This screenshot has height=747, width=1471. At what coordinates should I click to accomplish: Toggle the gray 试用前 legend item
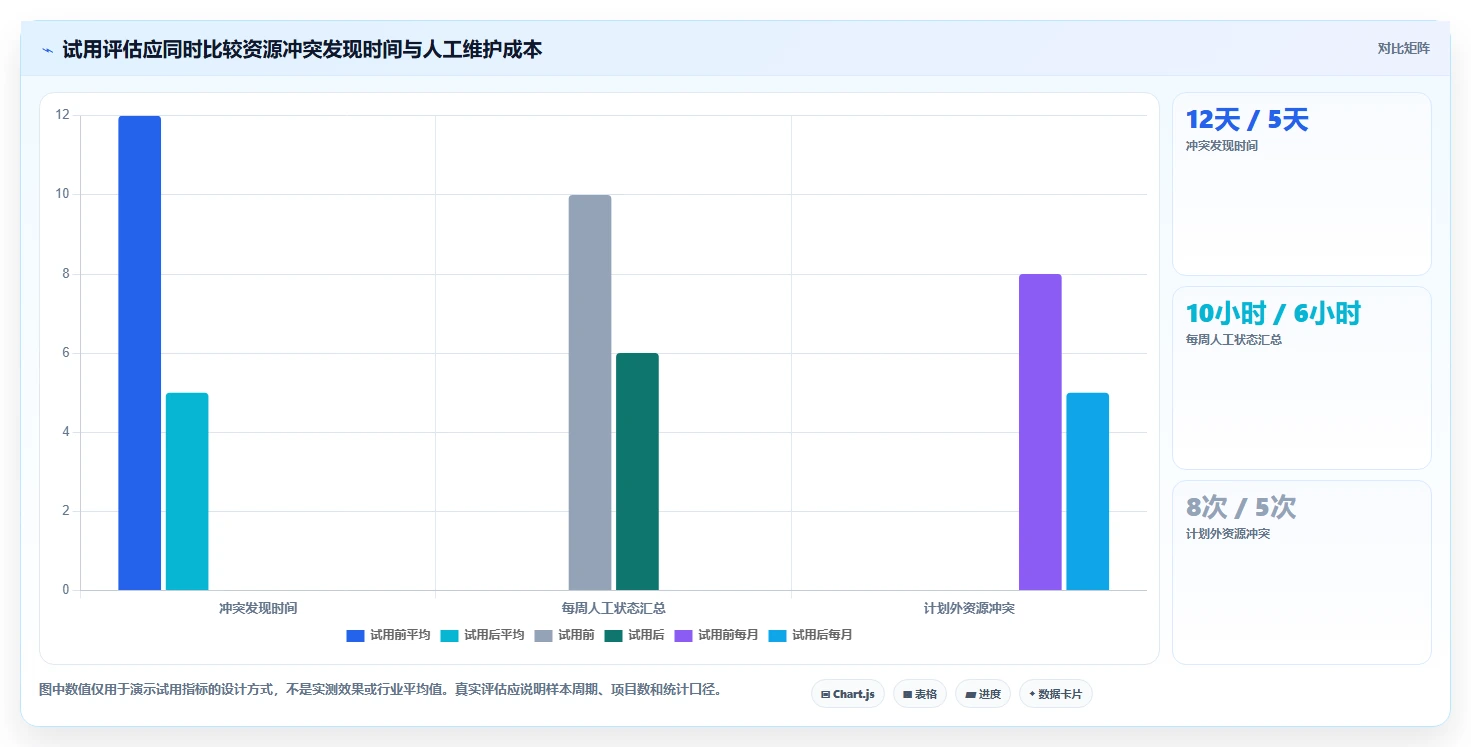pos(564,635)
